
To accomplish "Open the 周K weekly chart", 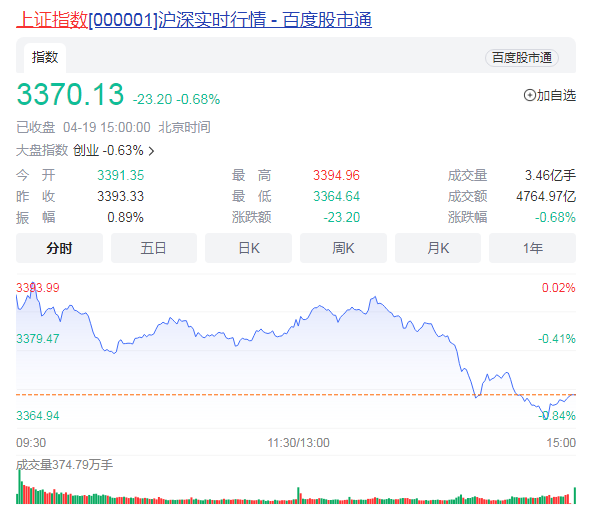I will click(343, 248).
